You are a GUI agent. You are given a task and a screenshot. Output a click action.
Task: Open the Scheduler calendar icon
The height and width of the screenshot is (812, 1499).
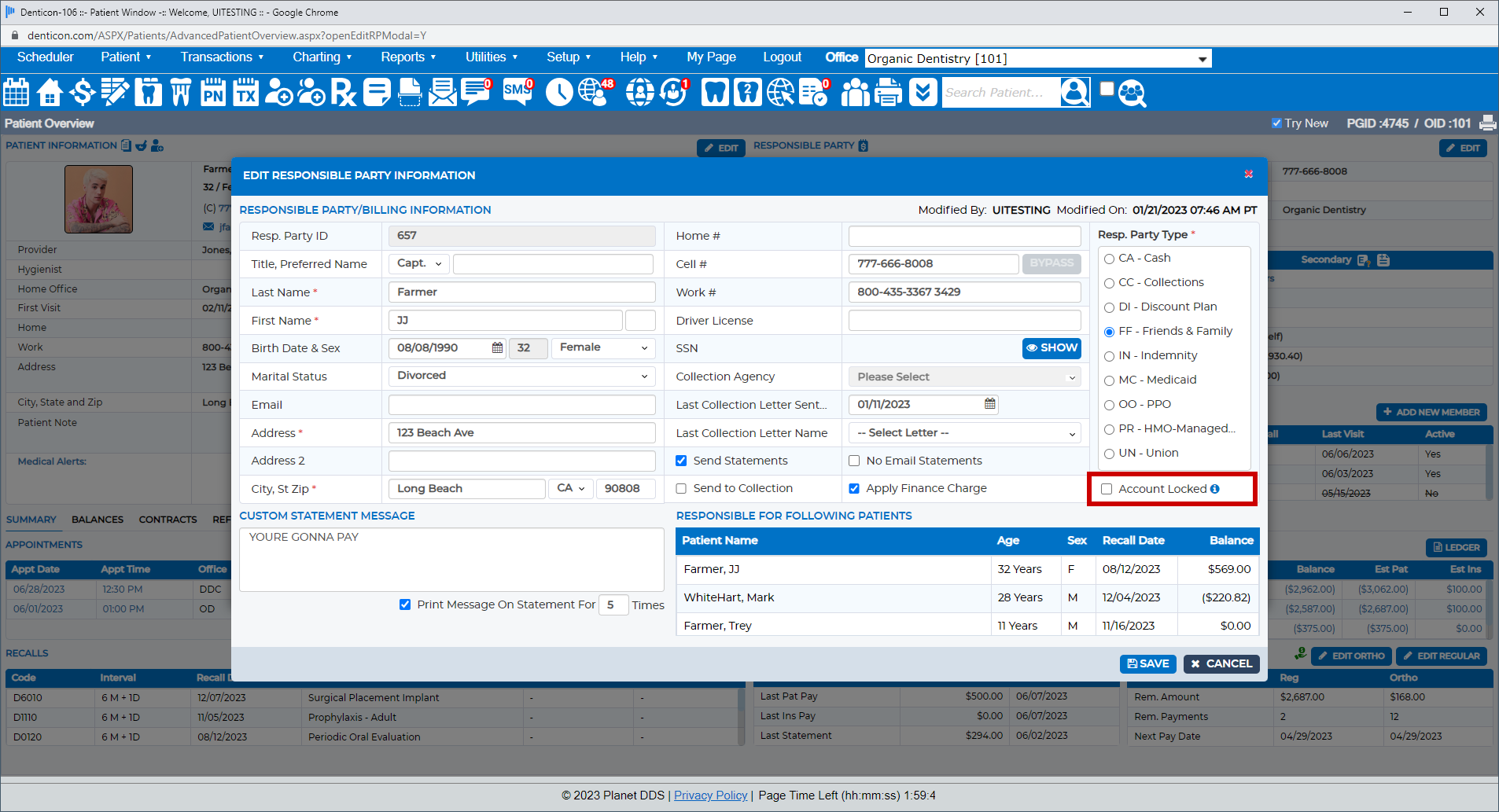16,92
